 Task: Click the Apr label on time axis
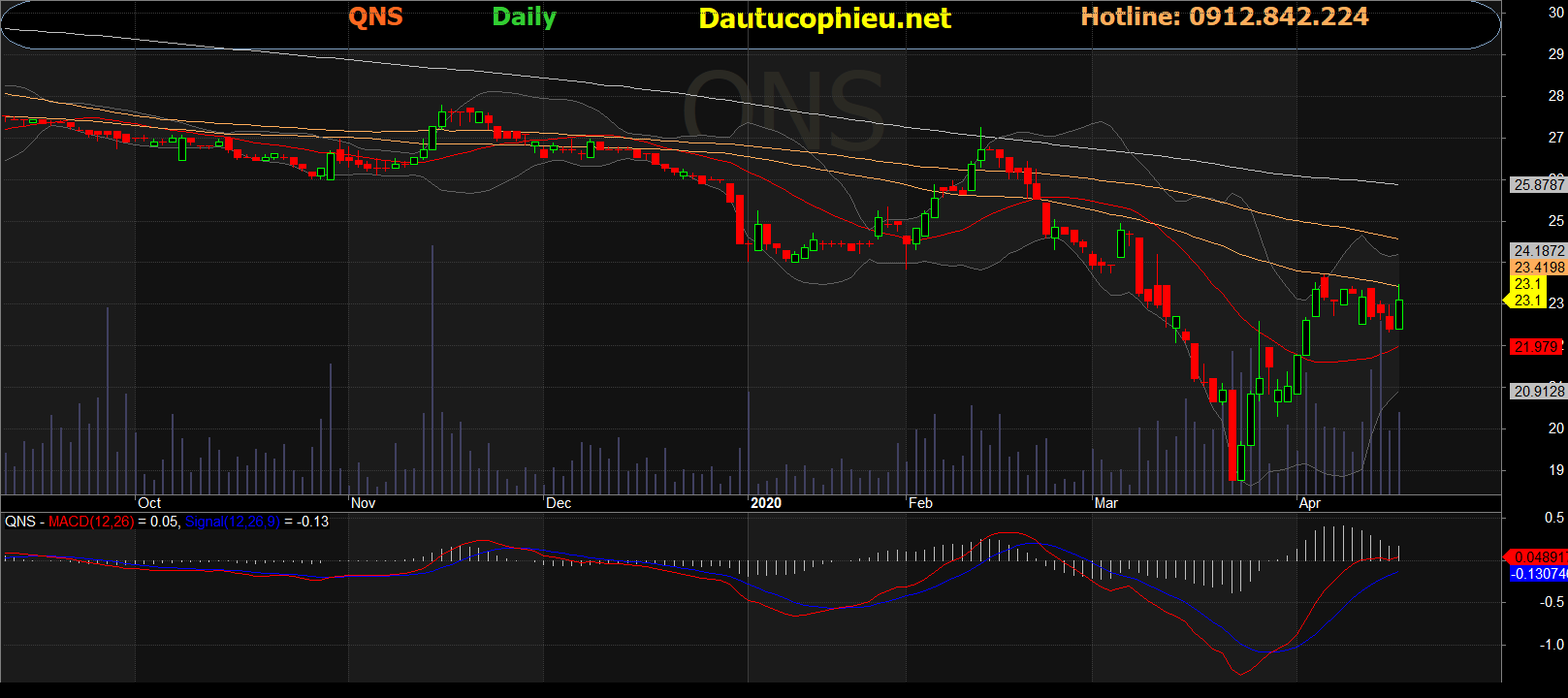pyautogui.click(x=1310, y=503)
